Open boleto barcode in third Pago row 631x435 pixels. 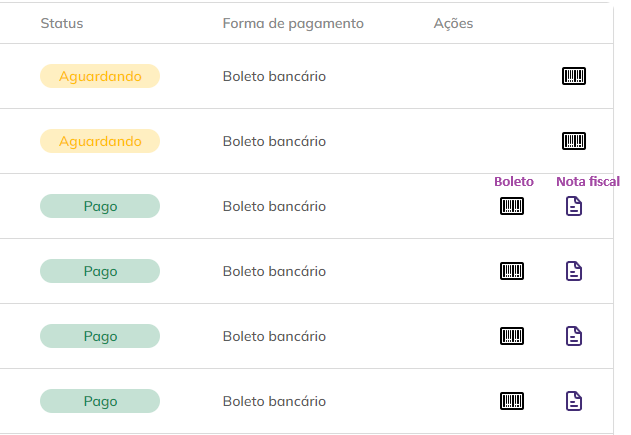pyautogui.click(x=512, y=336)
